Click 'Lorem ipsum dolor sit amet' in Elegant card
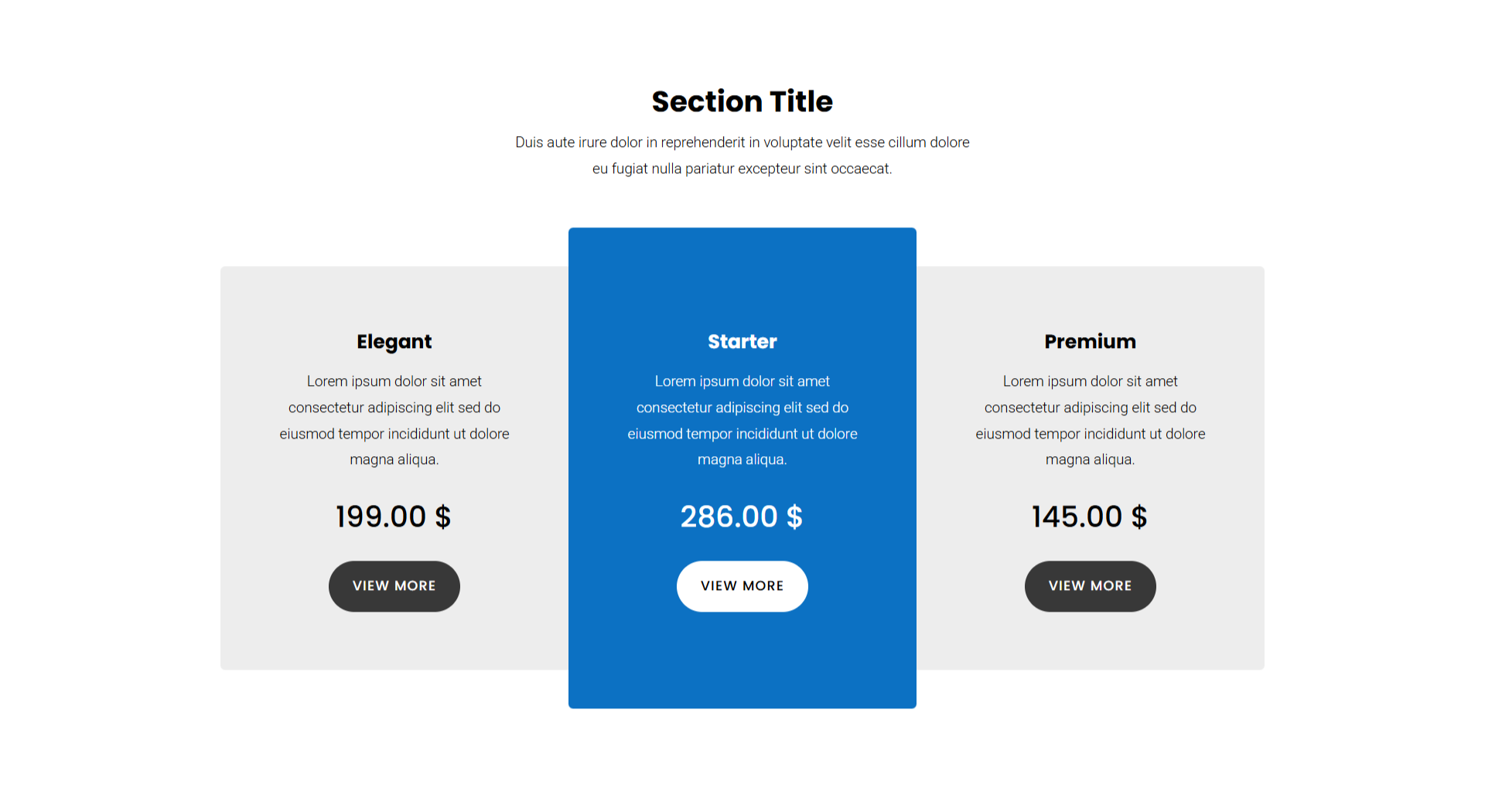The width and height of the screenshot is (1485, 812). coord(394,381)
